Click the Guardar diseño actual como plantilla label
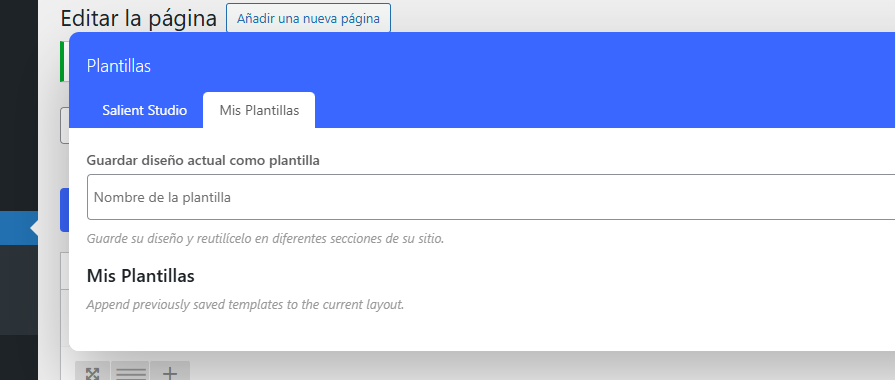Viewport: 895px width, 380px height. click(203, 161)
